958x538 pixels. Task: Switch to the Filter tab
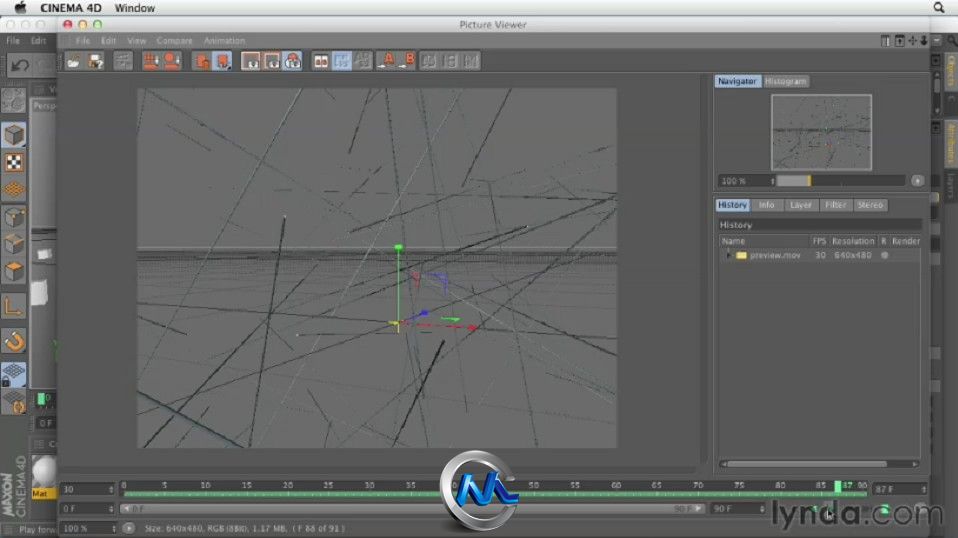[835, 205]
